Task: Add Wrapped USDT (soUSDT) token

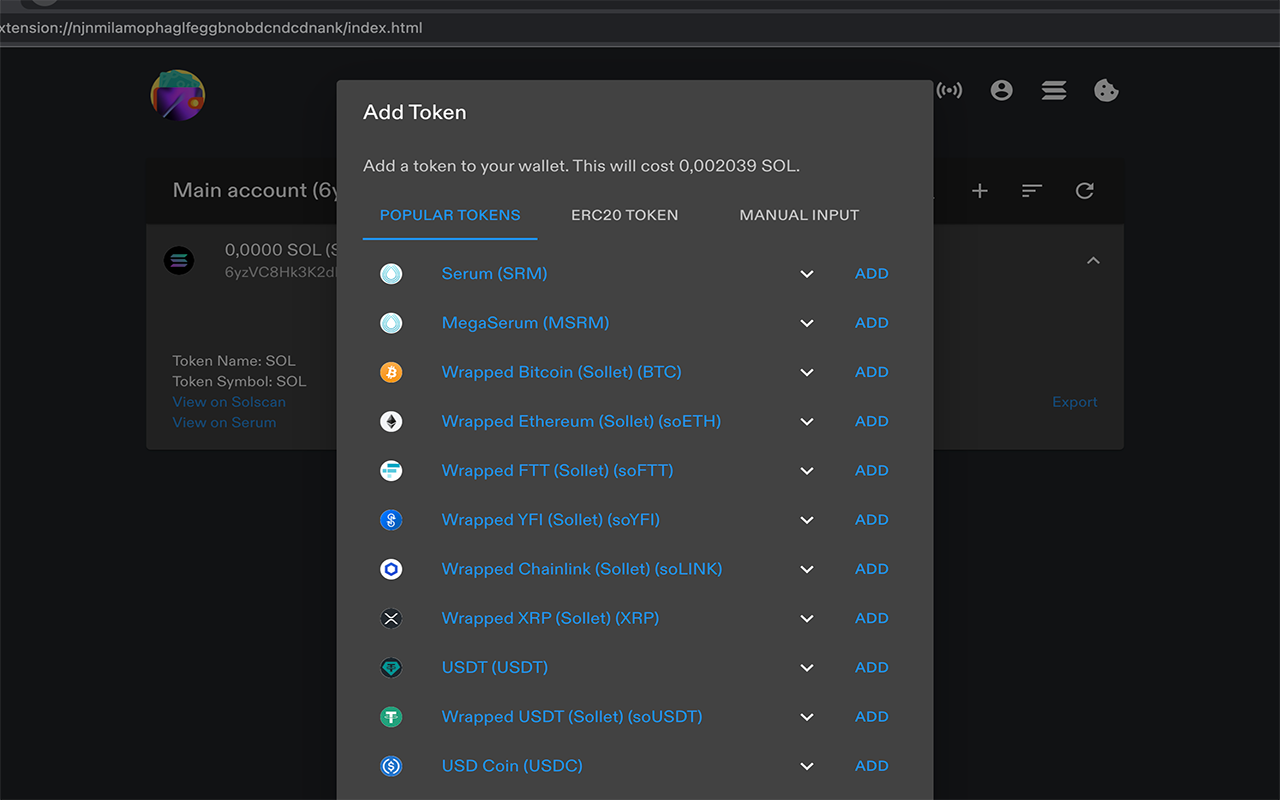Action: 872,716
